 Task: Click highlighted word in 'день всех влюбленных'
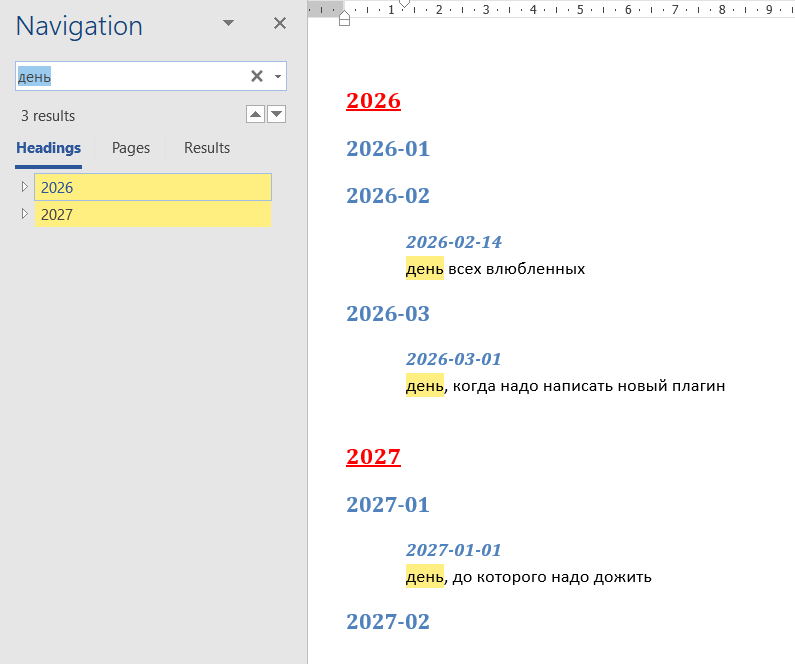pos(424,269)
